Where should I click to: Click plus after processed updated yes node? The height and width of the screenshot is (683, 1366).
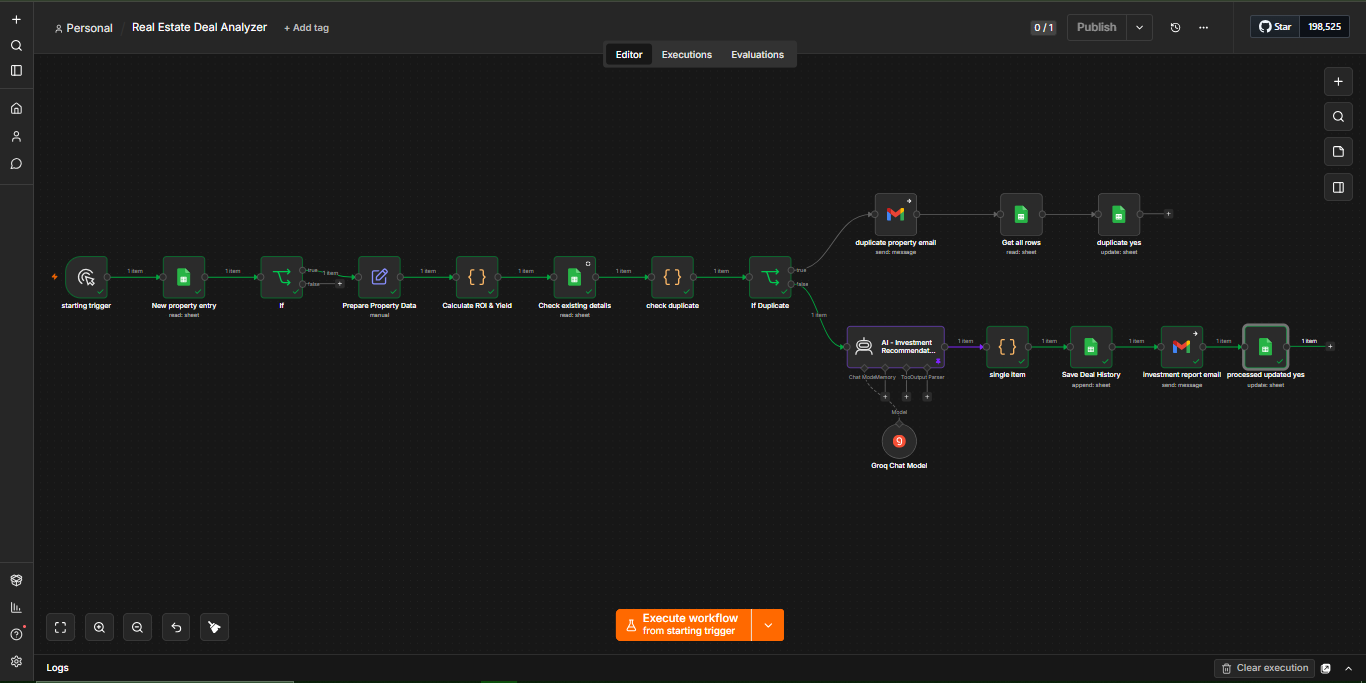(x=1330, y=346)
